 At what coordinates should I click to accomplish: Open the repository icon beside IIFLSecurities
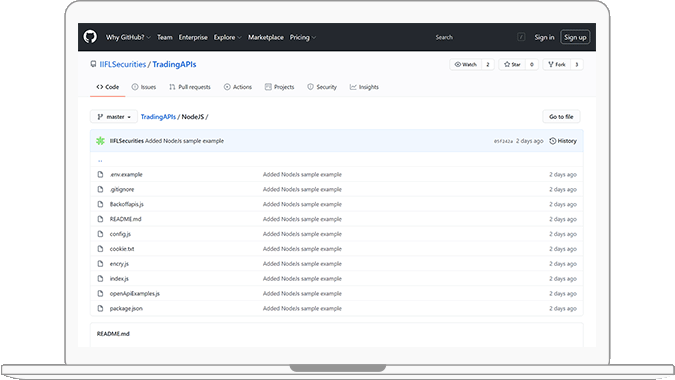point(93,64)
